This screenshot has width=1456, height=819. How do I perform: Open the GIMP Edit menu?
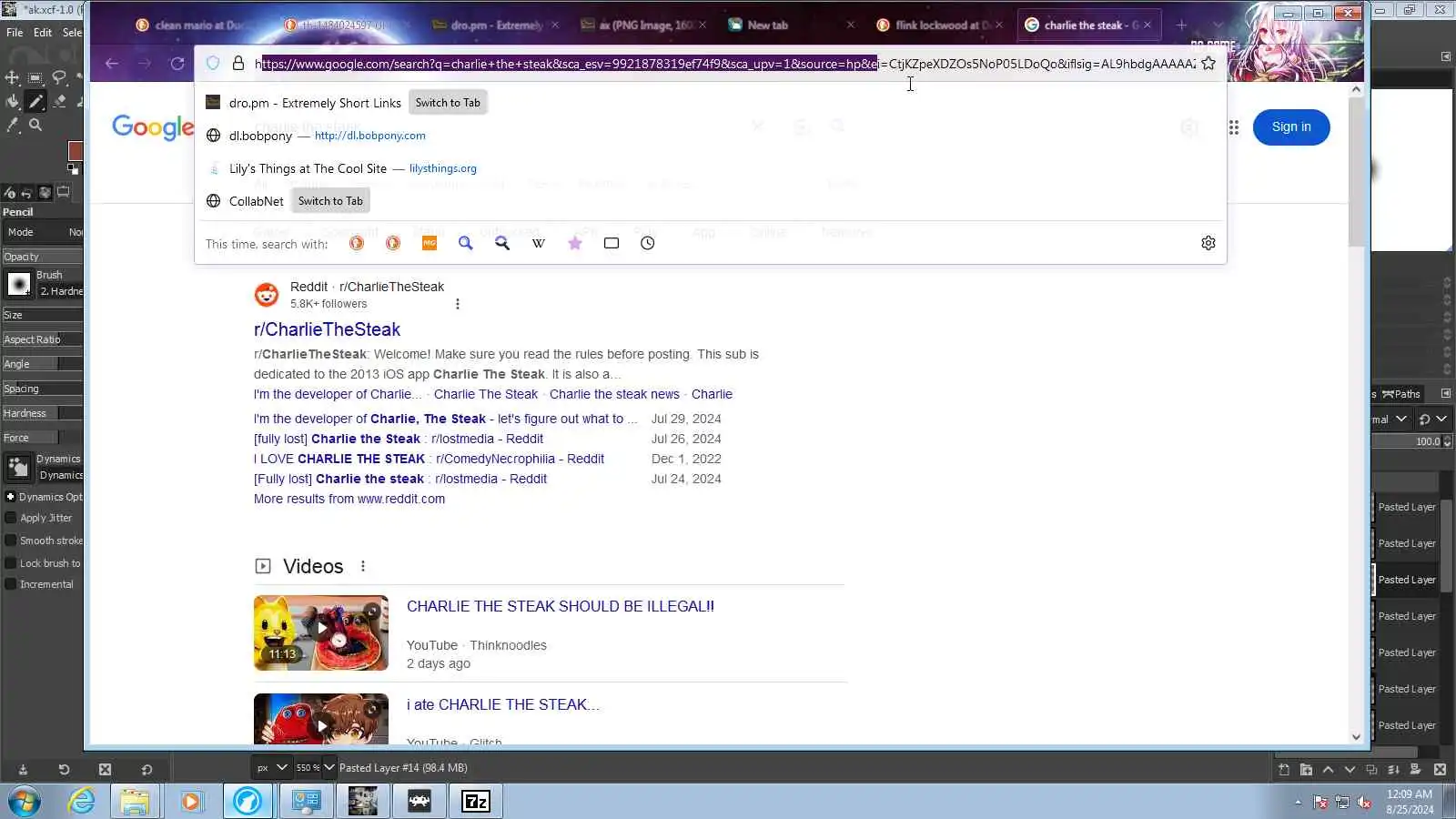pyautogui.click(x=43, y=33)
